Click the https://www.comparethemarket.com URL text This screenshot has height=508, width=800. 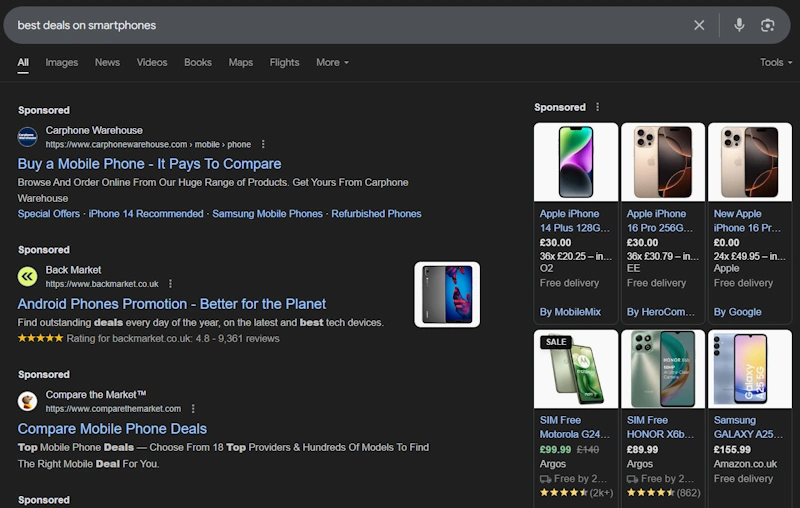tap(113, 409)
